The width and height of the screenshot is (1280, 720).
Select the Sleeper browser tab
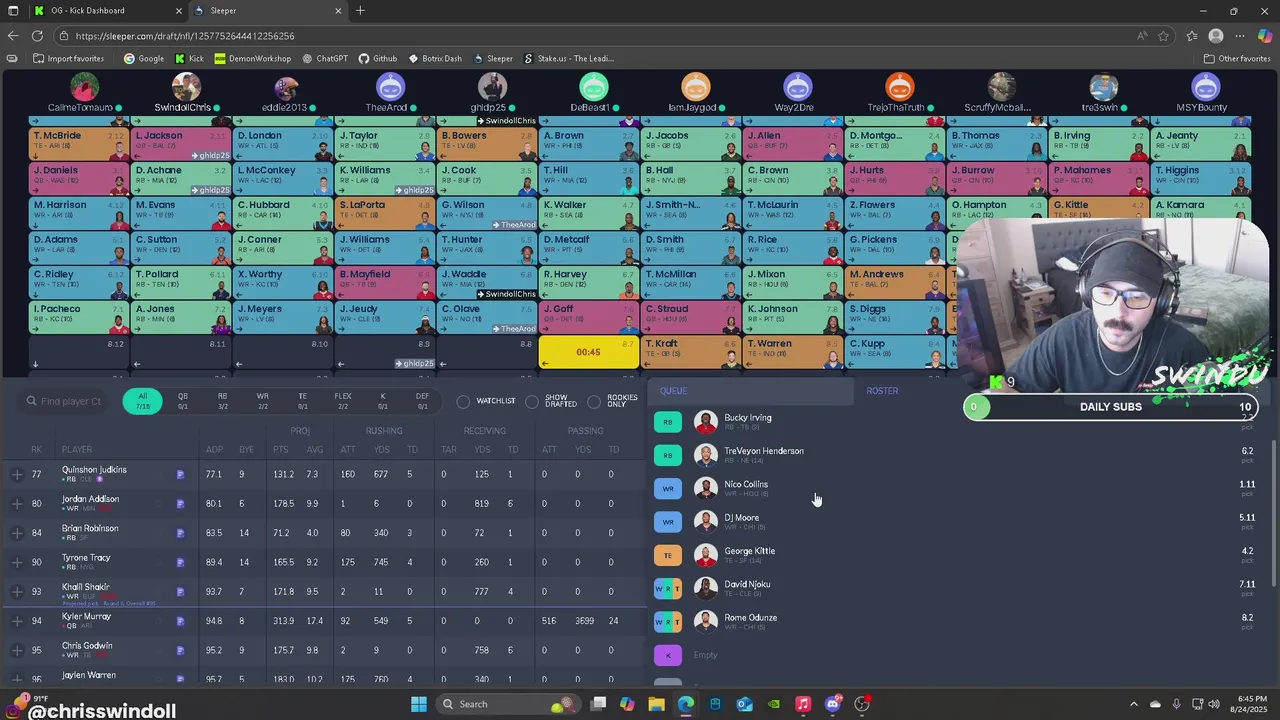268,11
